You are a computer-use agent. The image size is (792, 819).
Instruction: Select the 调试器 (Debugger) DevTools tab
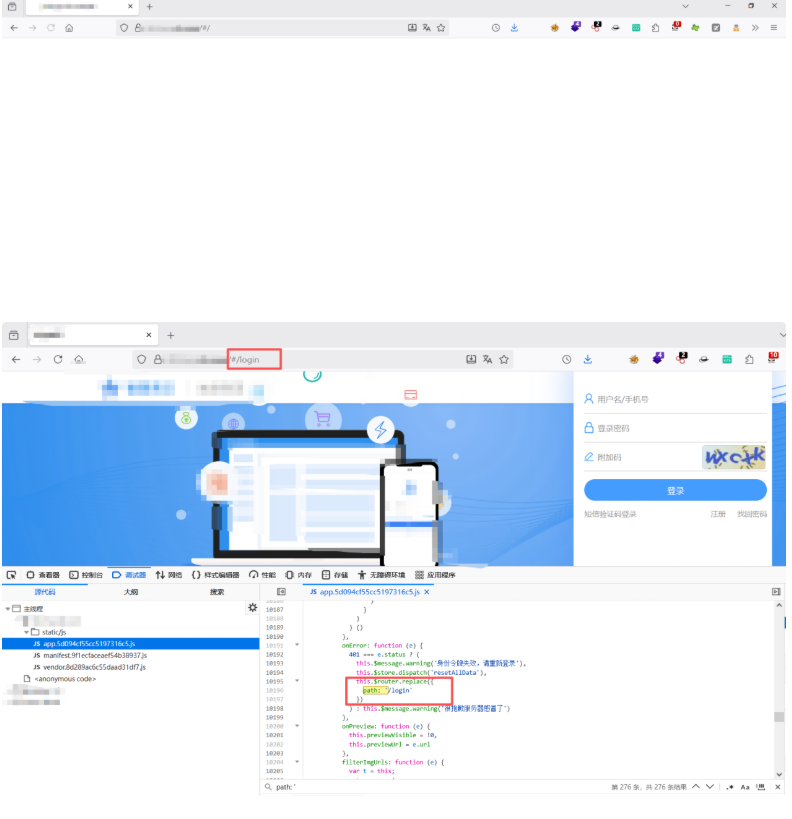coord(129,575)
